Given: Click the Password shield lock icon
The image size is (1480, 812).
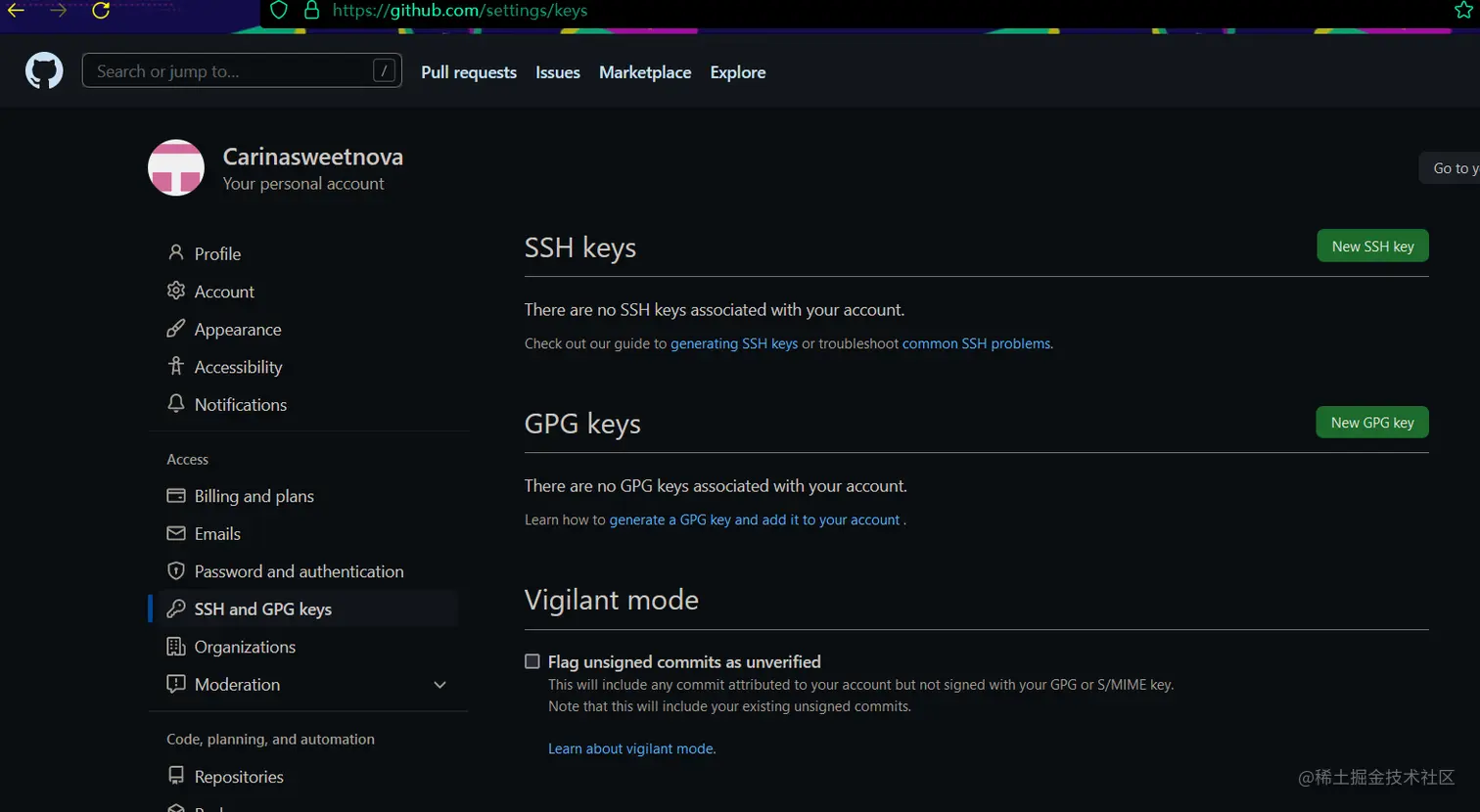Looking at the screenshot, I should click(176, 570).
